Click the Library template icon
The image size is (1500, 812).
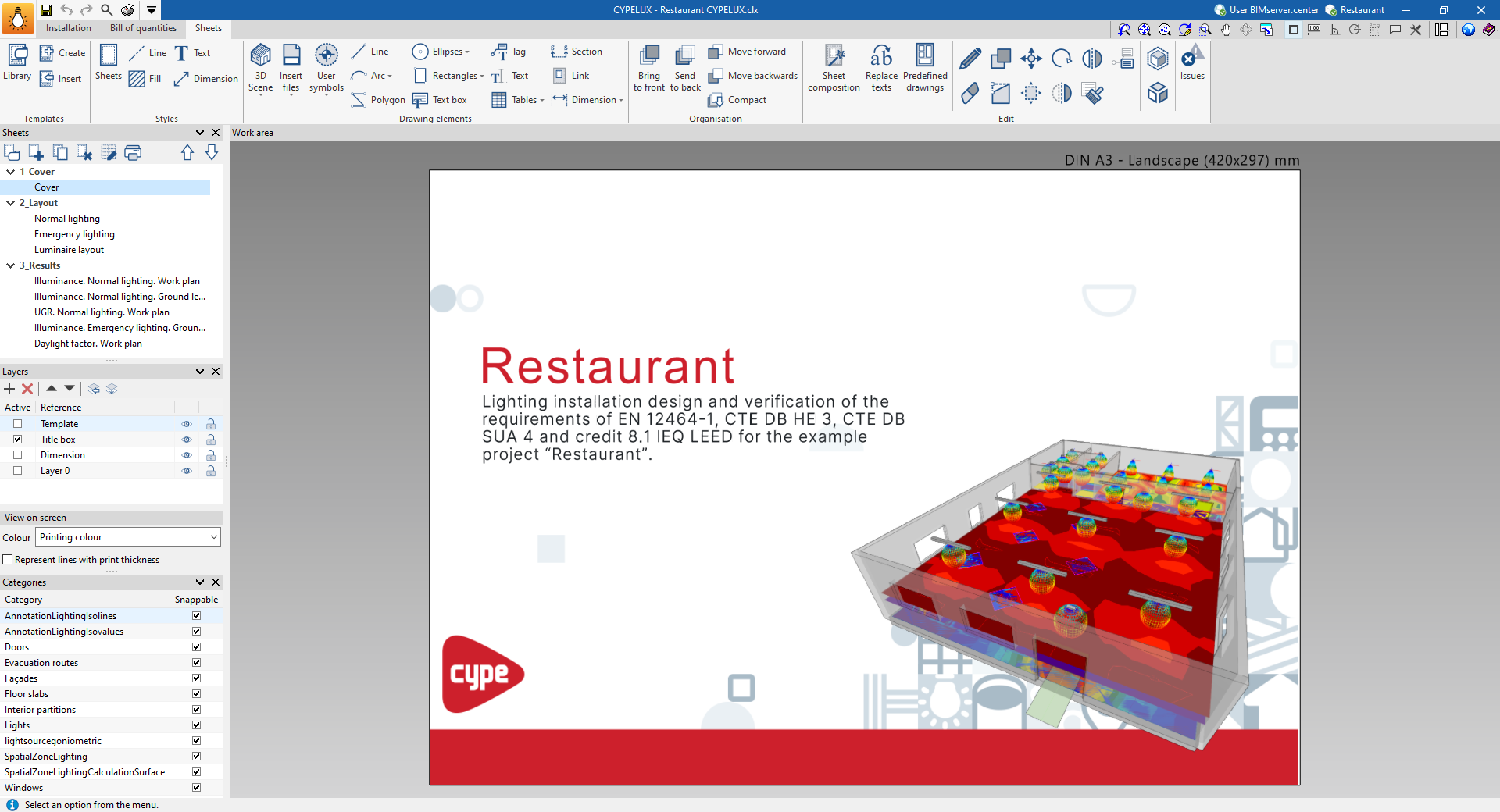(17, 62)
